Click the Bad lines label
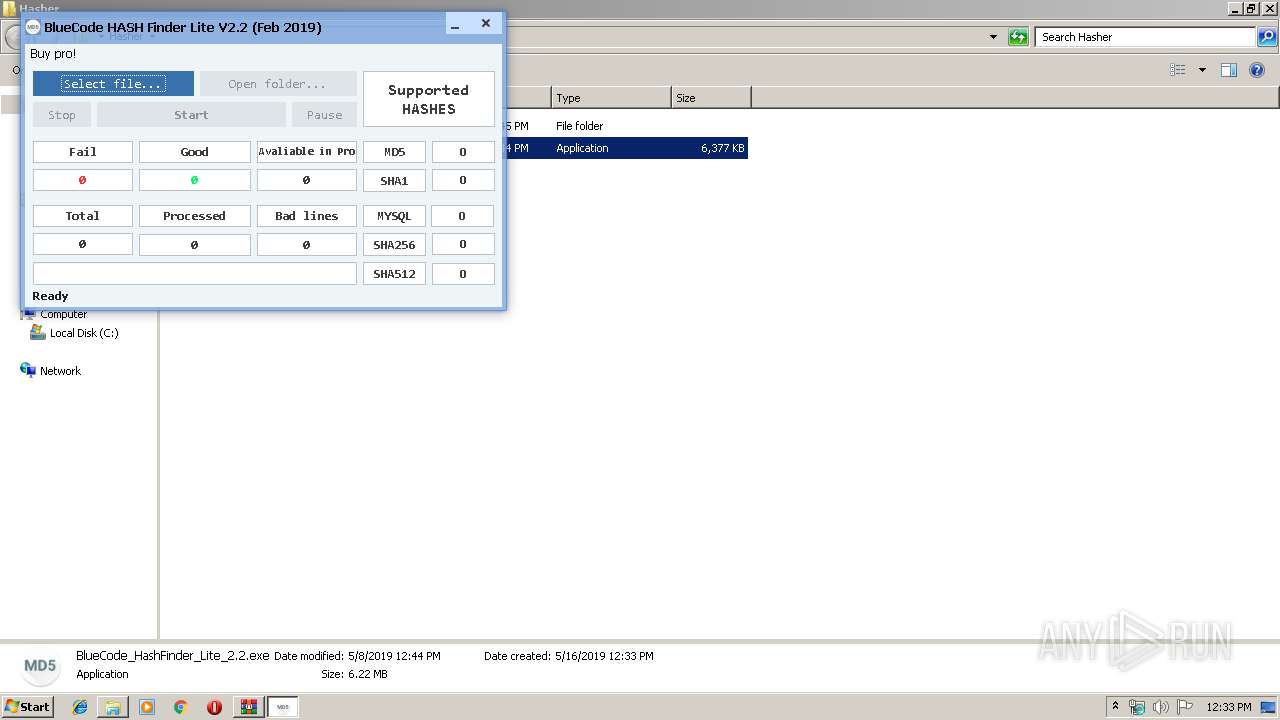 (x=307, y=216)
